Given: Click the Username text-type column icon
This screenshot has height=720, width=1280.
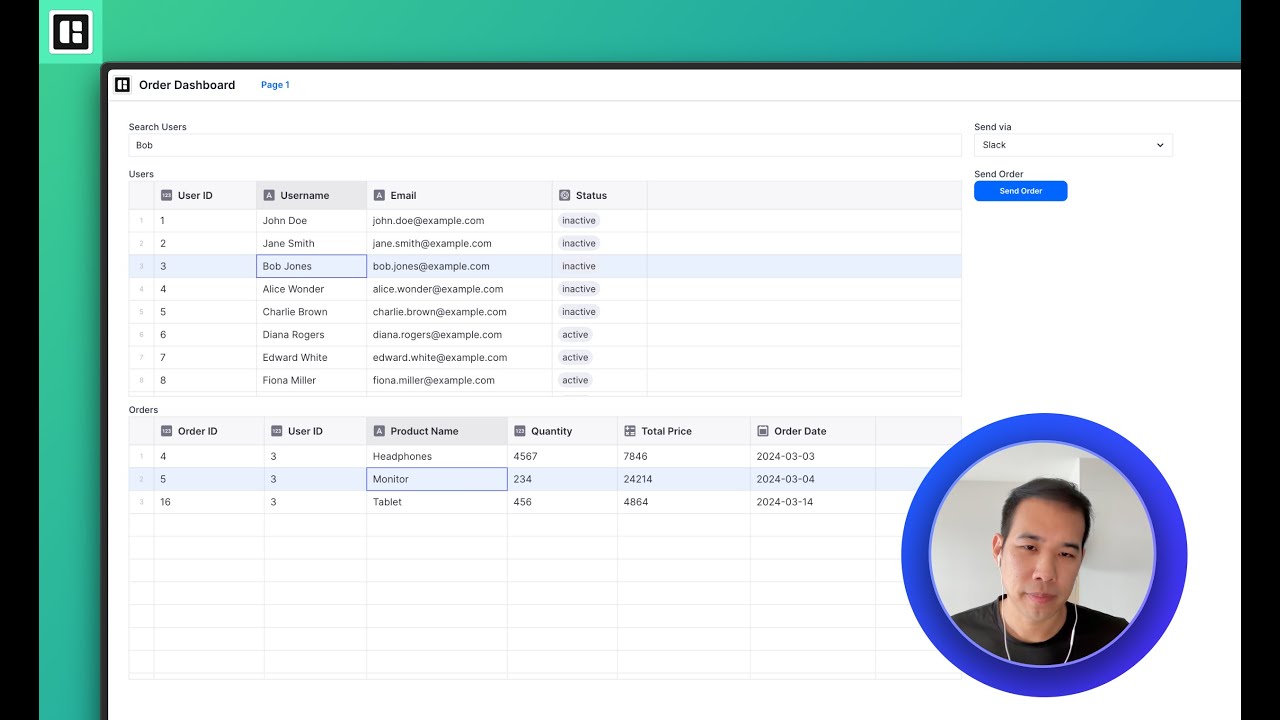Looking at the screenshot, I should point(269,196).
